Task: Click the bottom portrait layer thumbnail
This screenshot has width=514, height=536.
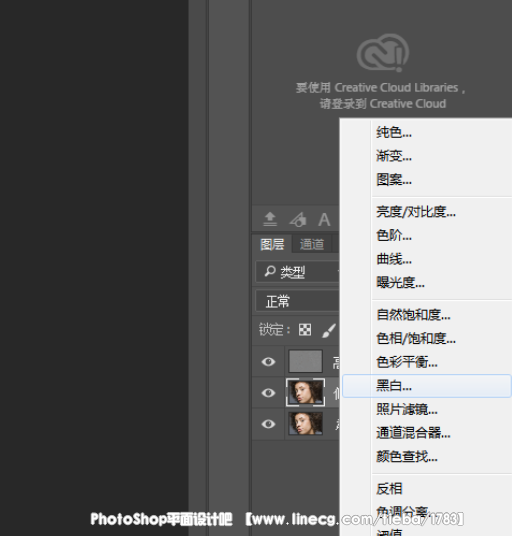Action: click(x=305, y=424)
